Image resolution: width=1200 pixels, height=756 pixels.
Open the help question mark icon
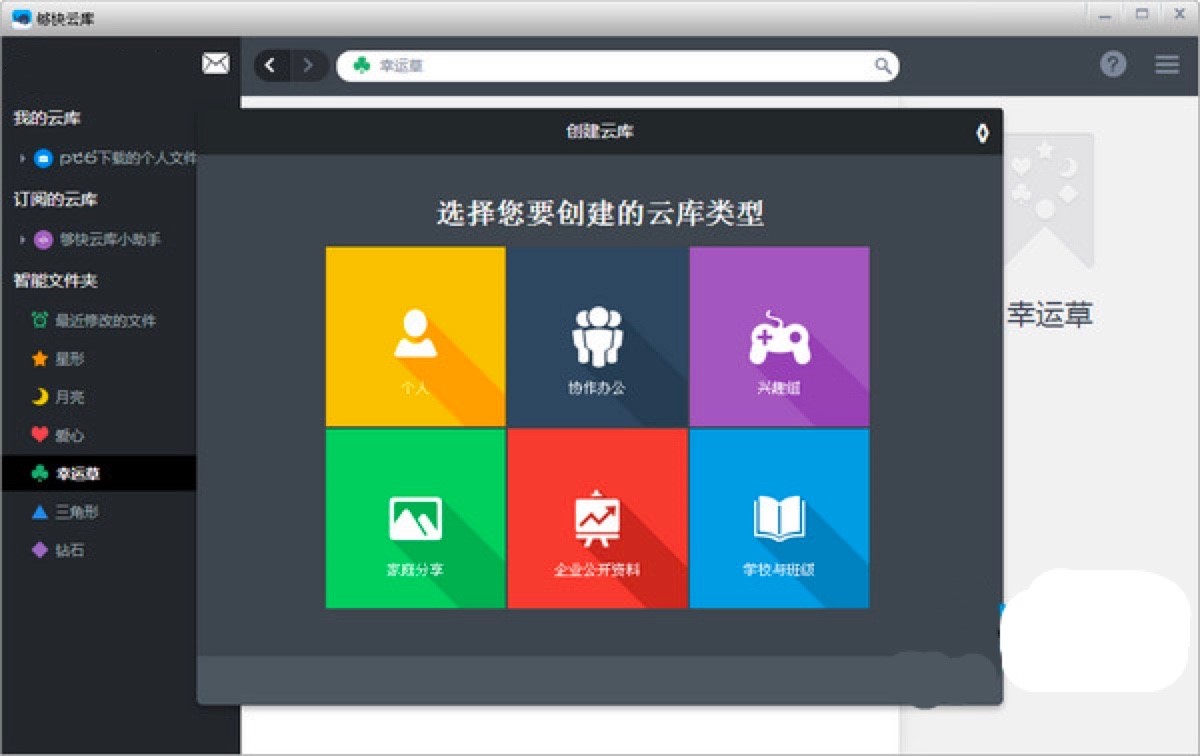[x=1113, y=64]
